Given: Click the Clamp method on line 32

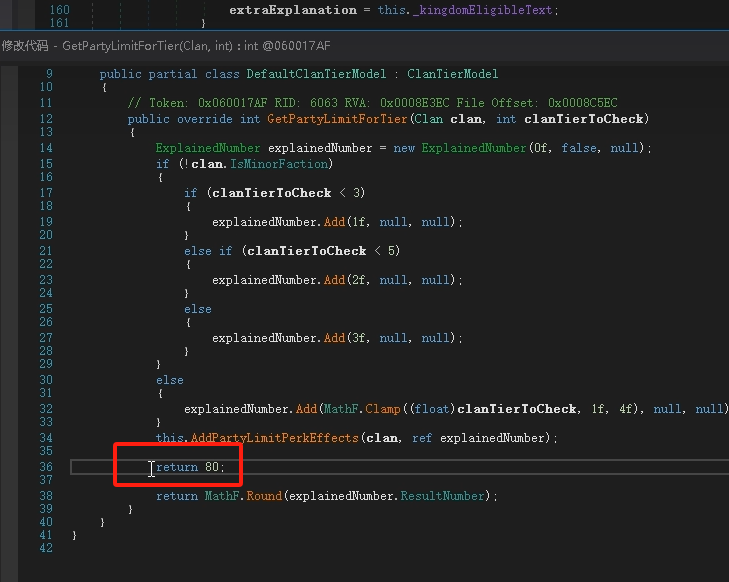Looking at the screenshot, I should pos(383,409).
